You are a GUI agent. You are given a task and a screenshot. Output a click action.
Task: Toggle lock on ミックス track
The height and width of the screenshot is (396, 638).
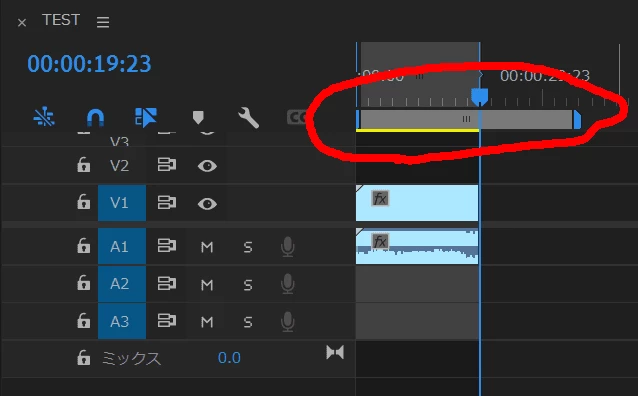(x=83, y=358)
